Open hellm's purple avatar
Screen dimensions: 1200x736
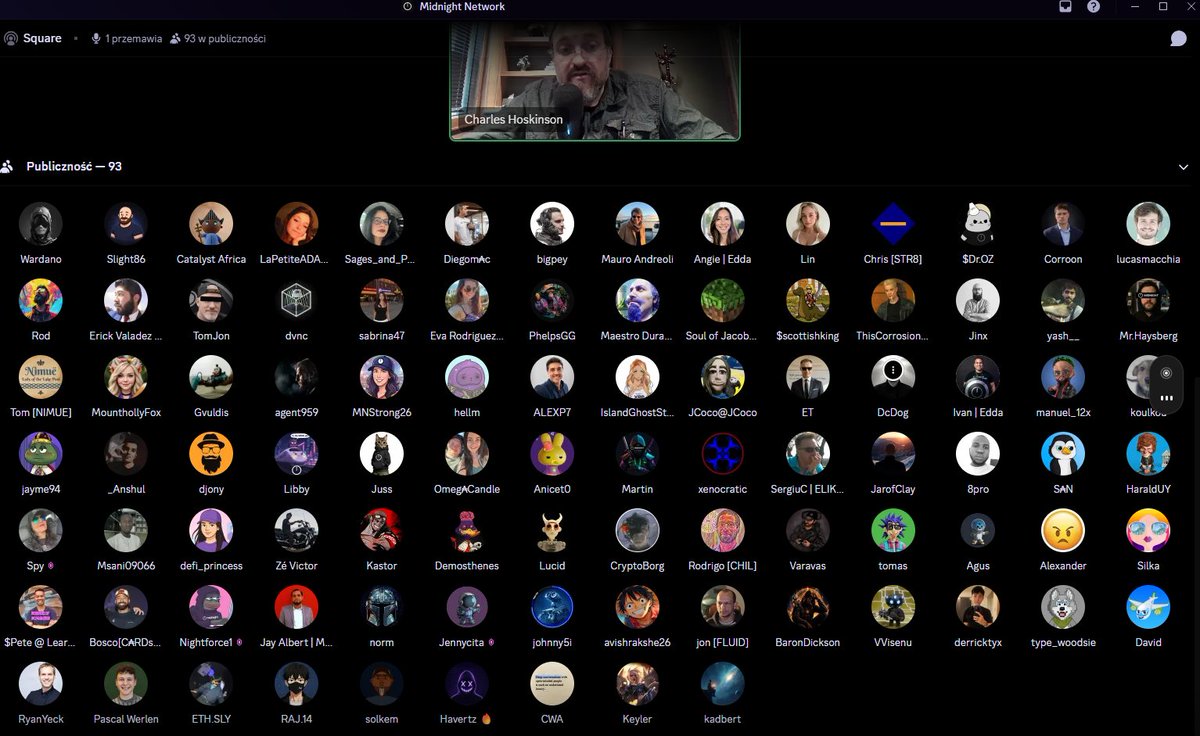click(x=467, y=377)
